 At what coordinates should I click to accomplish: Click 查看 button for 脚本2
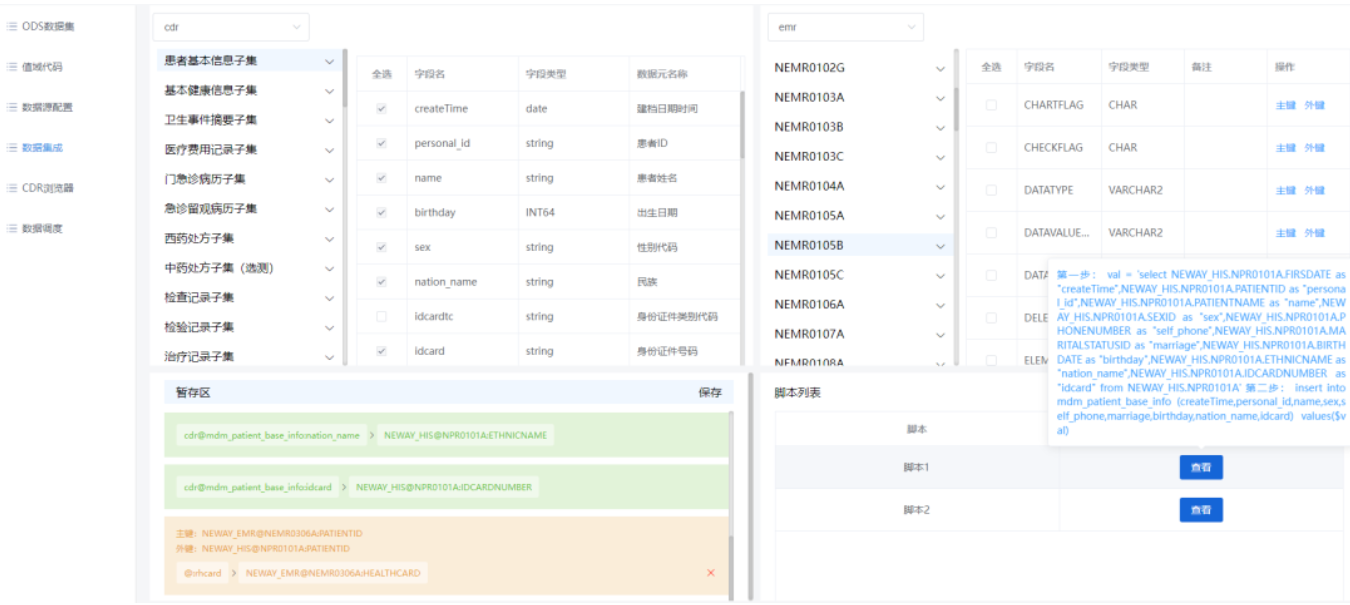[x=1200, y=510]
